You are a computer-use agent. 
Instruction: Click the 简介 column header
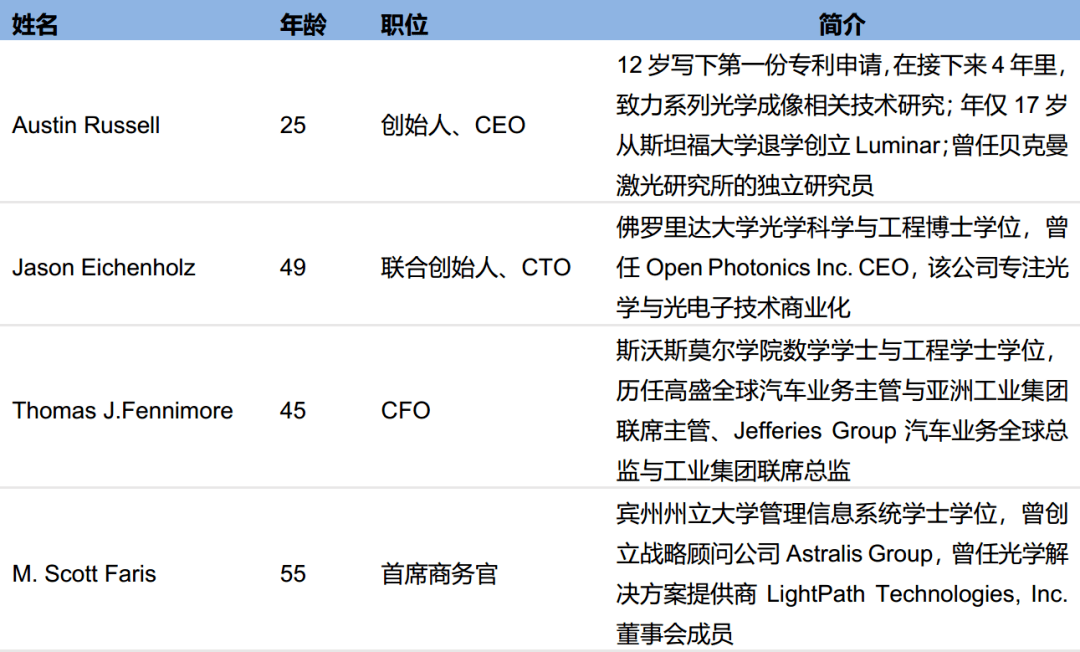[842, 25]
